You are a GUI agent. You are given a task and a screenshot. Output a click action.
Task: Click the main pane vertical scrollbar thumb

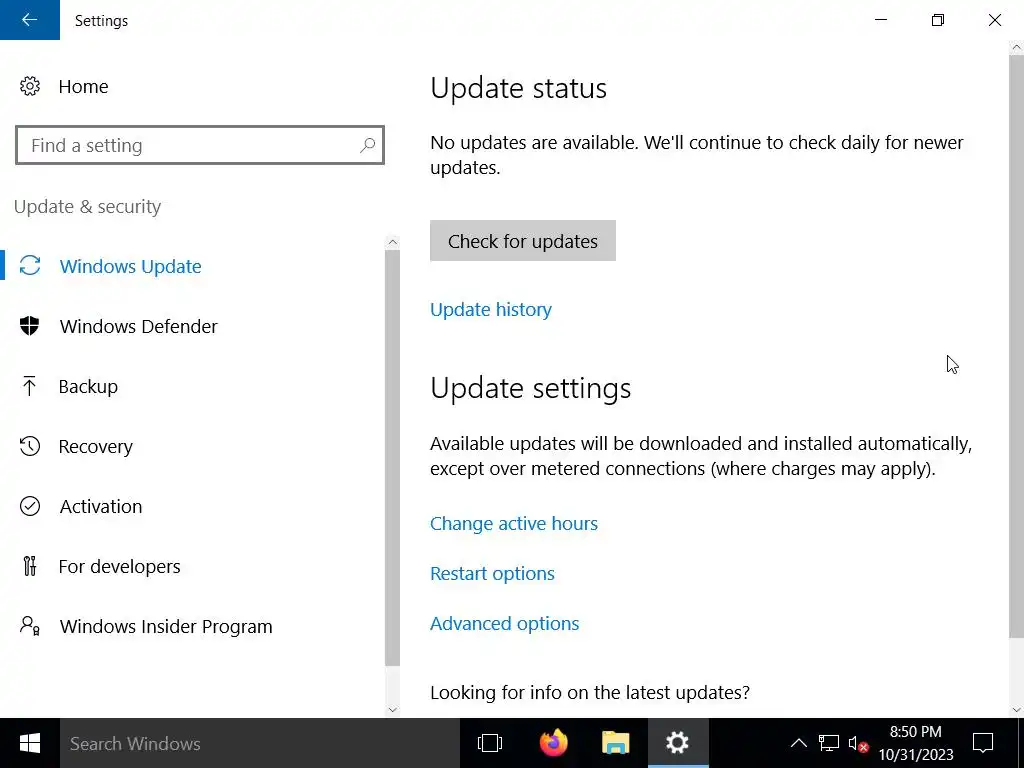coord(1016,346)
